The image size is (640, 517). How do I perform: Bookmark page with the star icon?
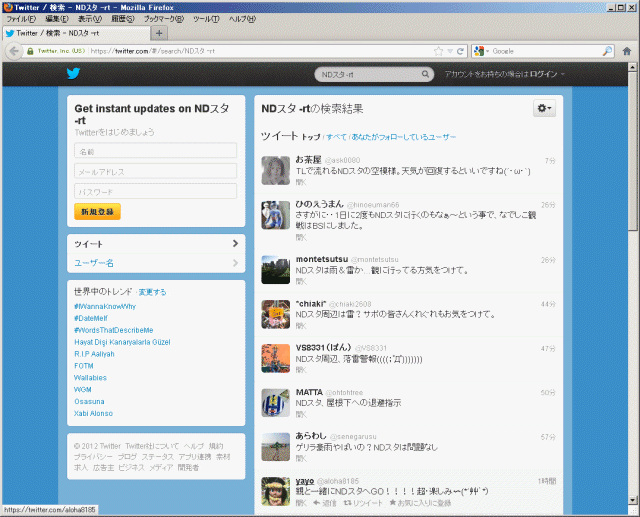coord(438,51)
